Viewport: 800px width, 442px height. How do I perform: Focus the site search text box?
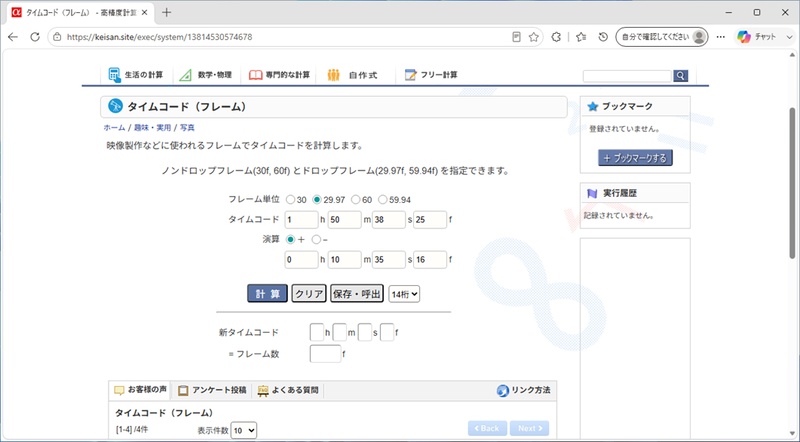pos(627,76)
